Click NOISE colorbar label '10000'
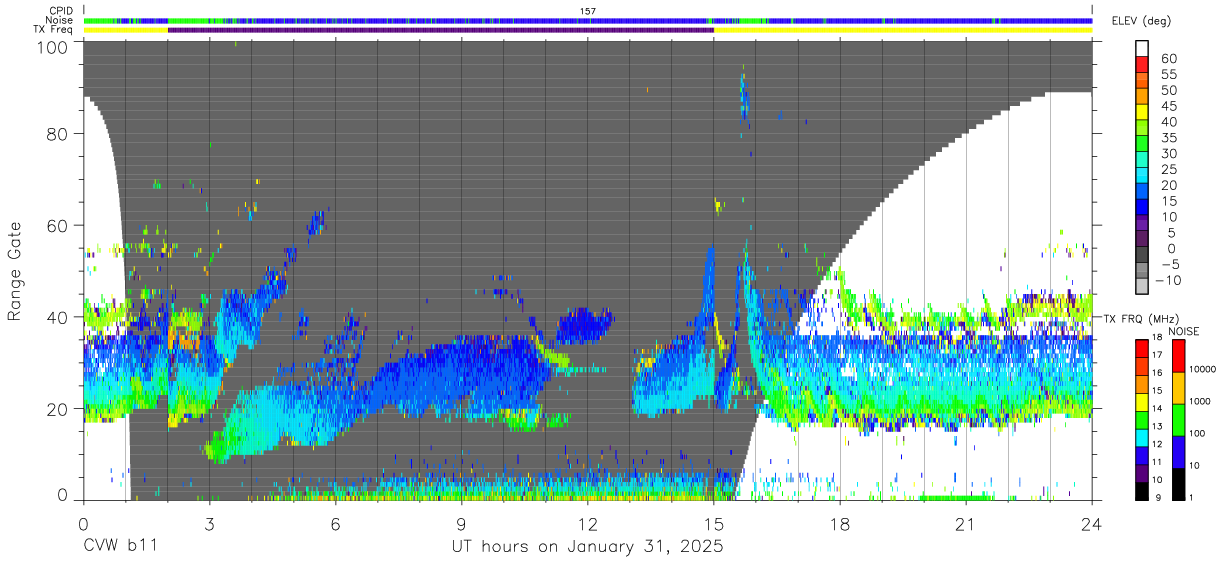Screen dimensions: 1228x567 pos(1203,370)
